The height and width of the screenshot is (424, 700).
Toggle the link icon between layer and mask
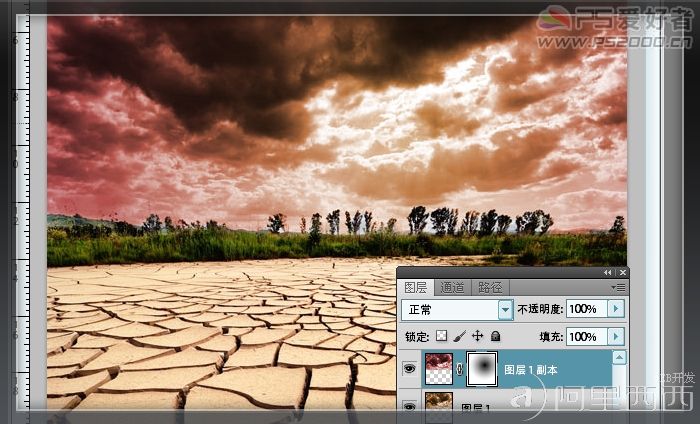pyautogui.click(x=459, y=369)
